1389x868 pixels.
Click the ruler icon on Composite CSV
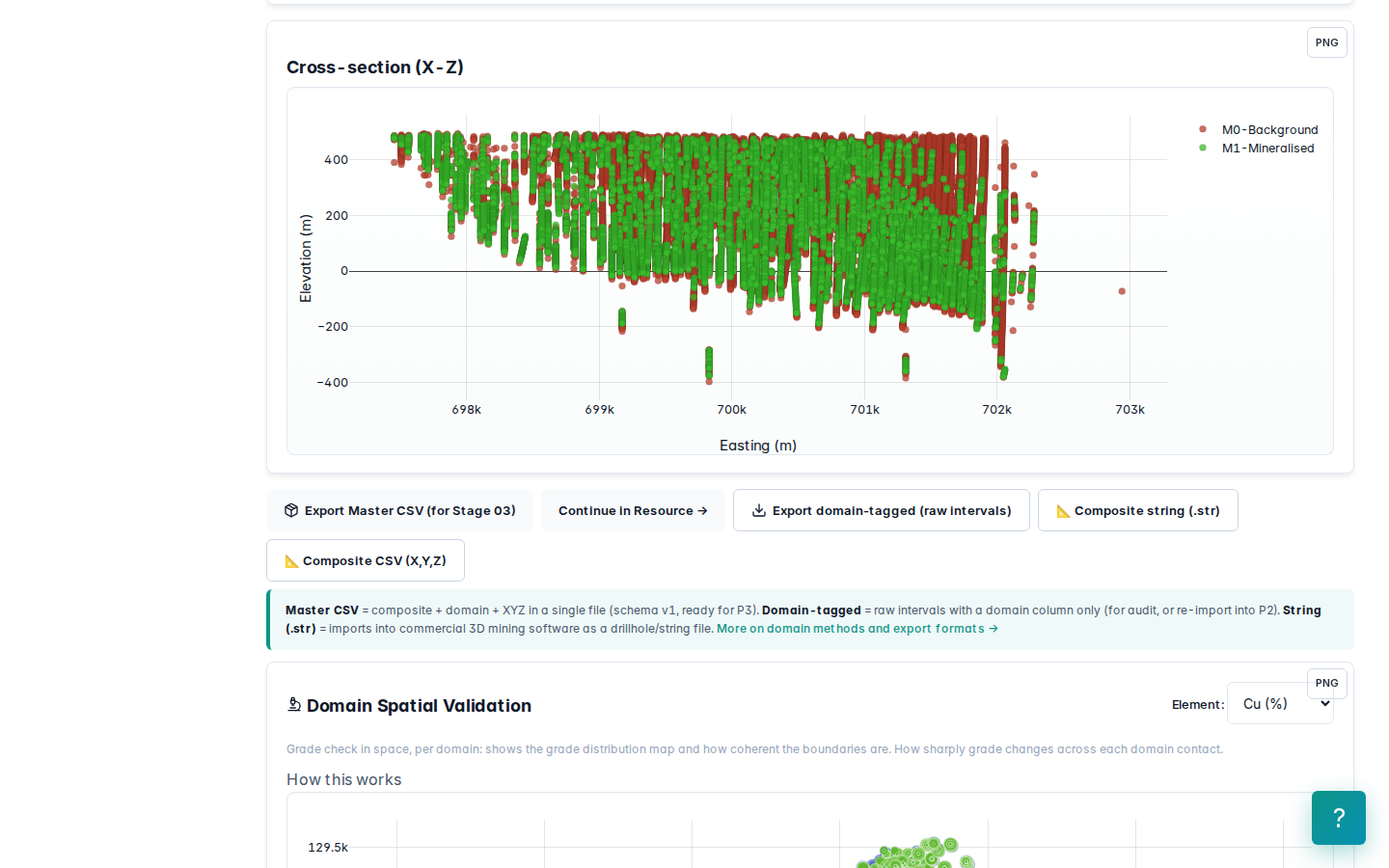click(x=291, y=561)
